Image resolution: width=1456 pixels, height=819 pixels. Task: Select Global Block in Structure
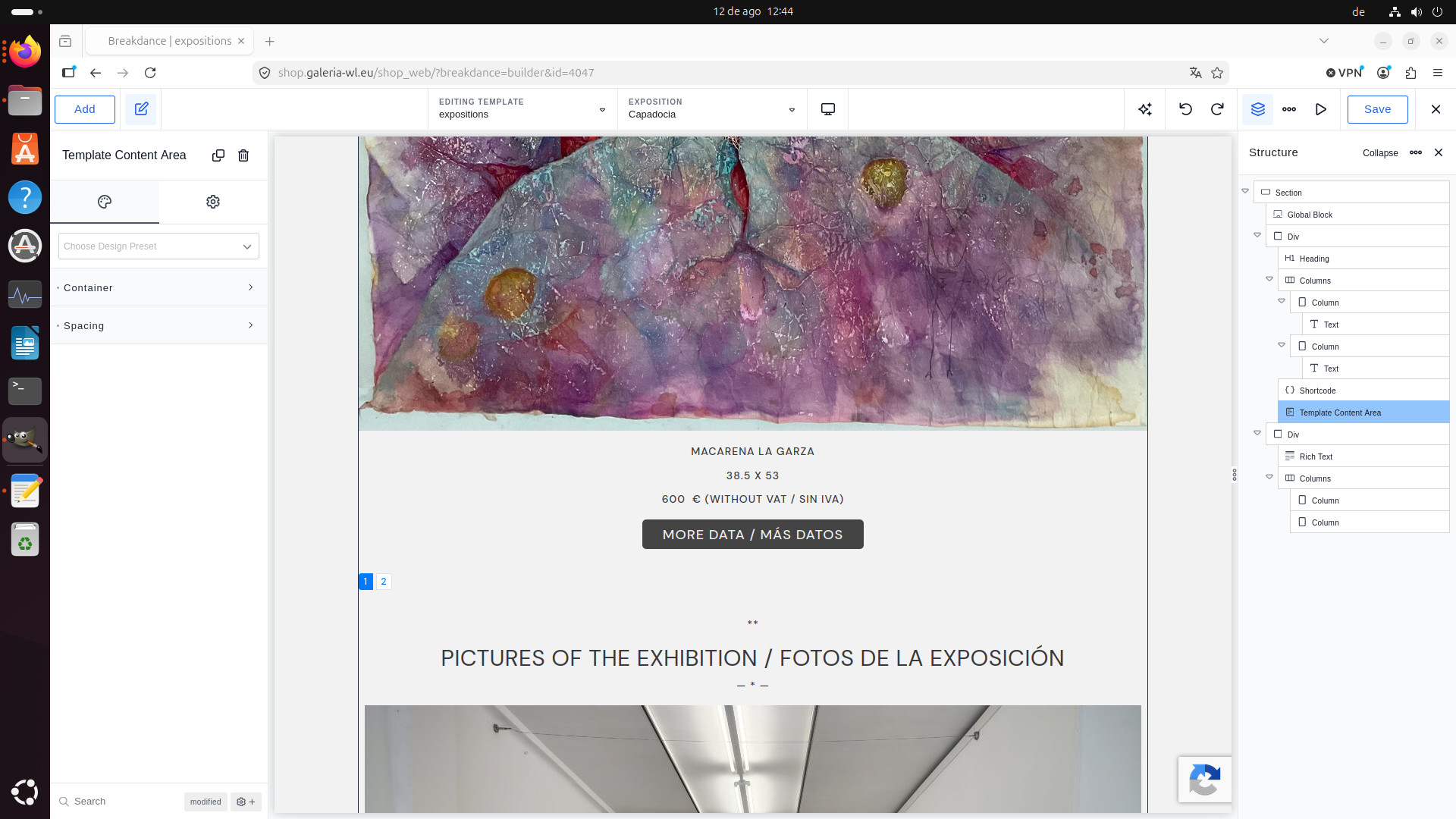click(x=1358, y=215)
